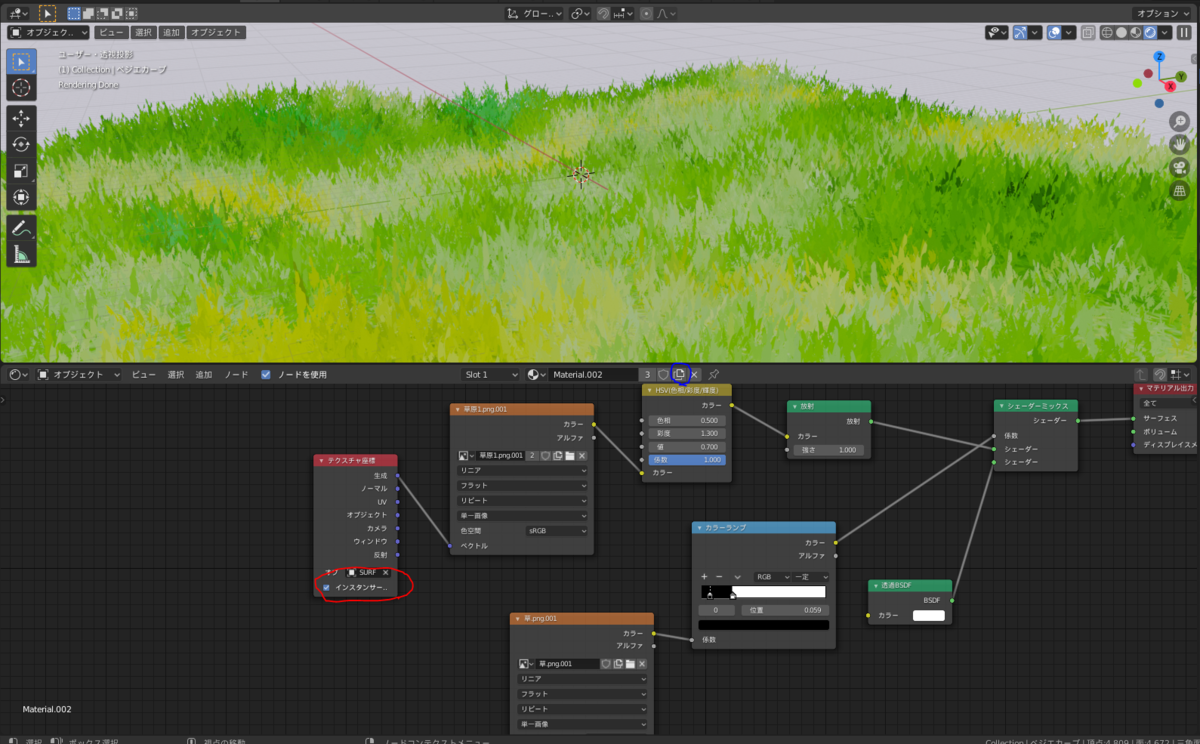Toggle viewport overlays button
The height and width of the screenshot is (744, 1200).
pos(1054,32)
